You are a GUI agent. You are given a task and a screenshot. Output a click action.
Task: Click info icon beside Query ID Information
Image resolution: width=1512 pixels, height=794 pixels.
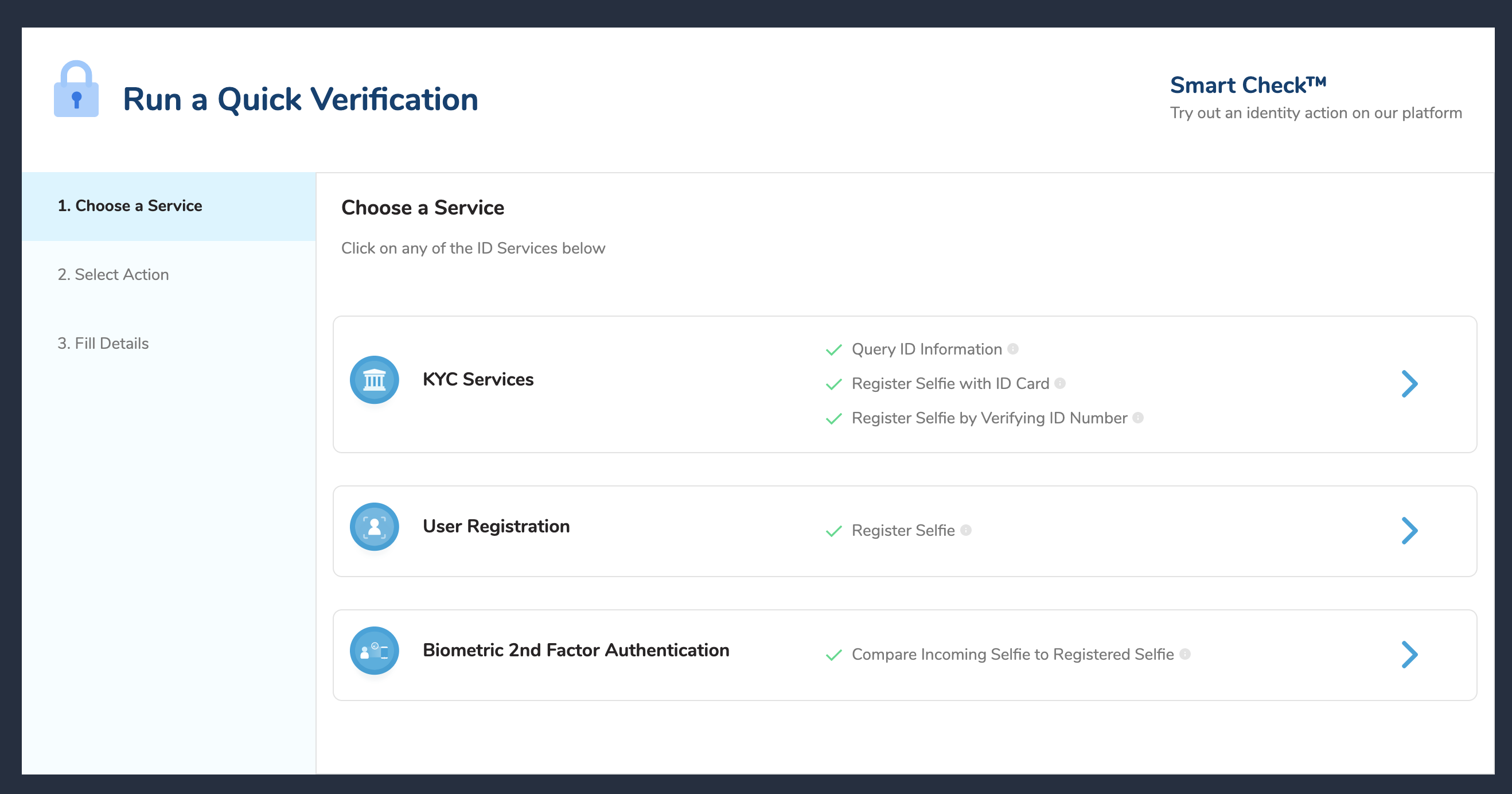1012,349
